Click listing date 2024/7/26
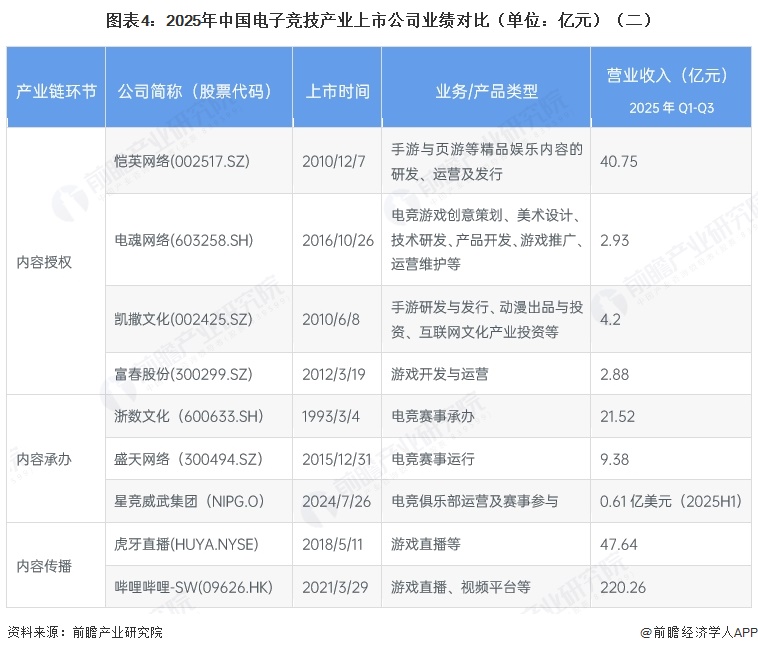The height and width of the screenshot is (653, 758). pyautogui.click(x=336, y=501)
